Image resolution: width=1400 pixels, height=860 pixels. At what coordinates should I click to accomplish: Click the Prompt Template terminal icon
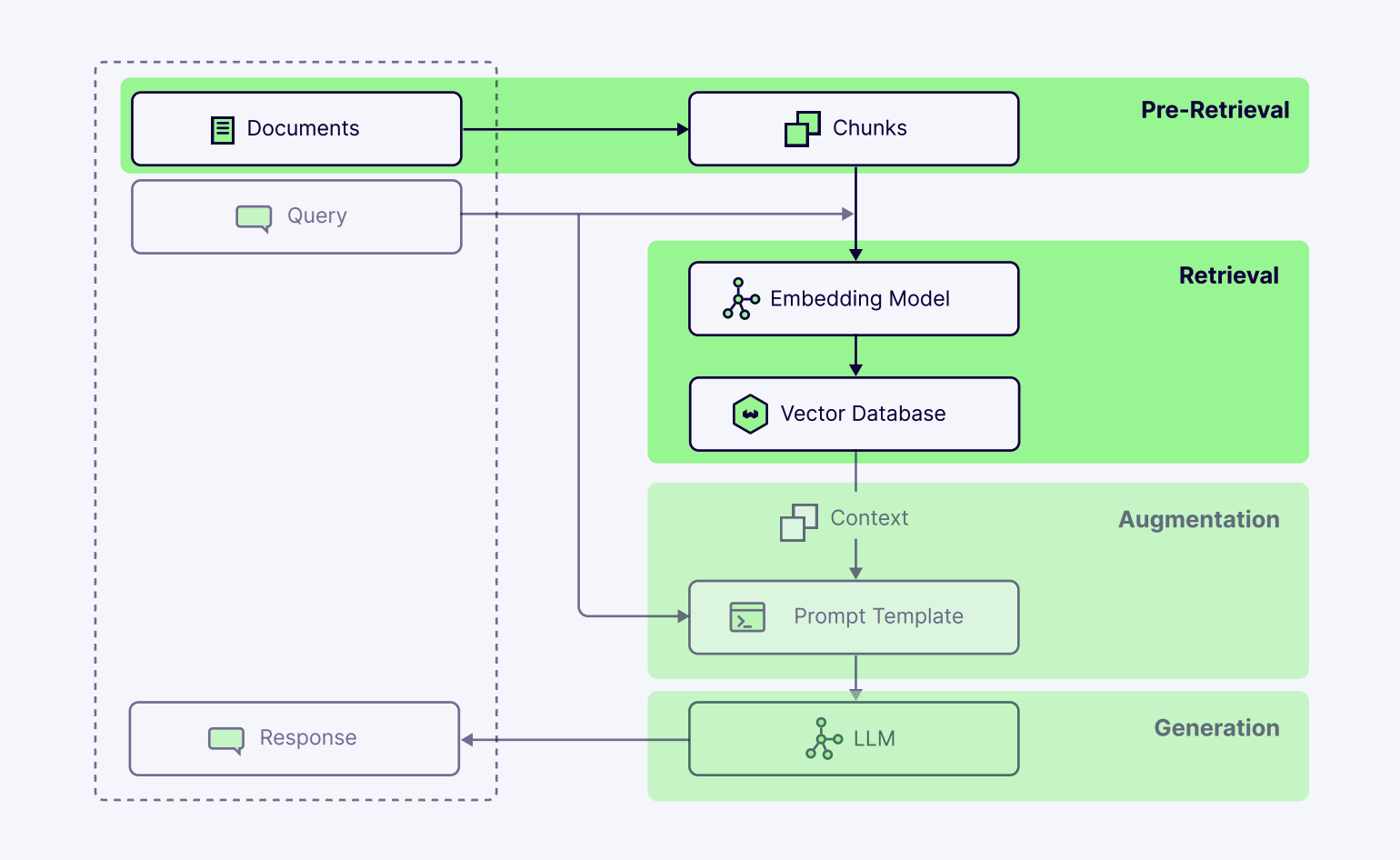click(x=747, y=617)
